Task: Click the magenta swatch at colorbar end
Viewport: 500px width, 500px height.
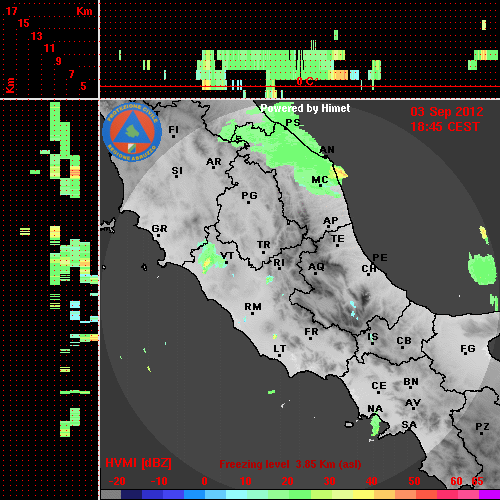Action: point(489,495)
